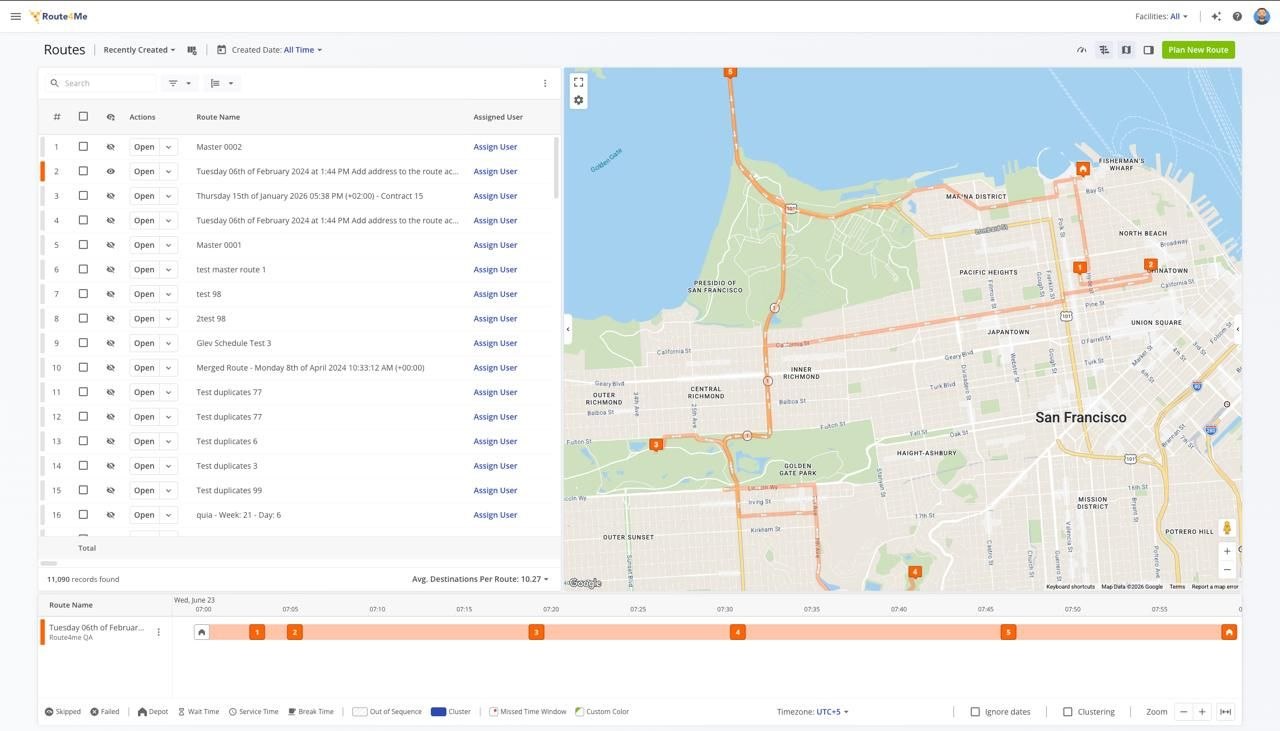Expand the Open action arrow for Master 0002
The height and width of the screenshot is (731, 1280).
coord(168,147)
